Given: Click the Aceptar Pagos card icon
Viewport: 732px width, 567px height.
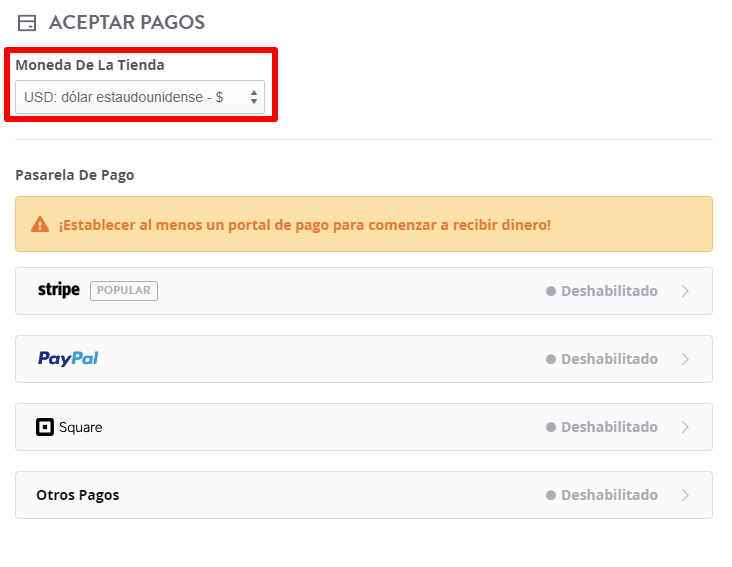Looking at the screenshot, I should click(x=27, y=23).
